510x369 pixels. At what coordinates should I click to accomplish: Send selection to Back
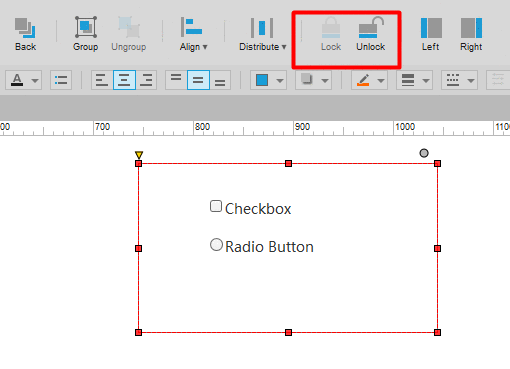click(x=25, y=34)
